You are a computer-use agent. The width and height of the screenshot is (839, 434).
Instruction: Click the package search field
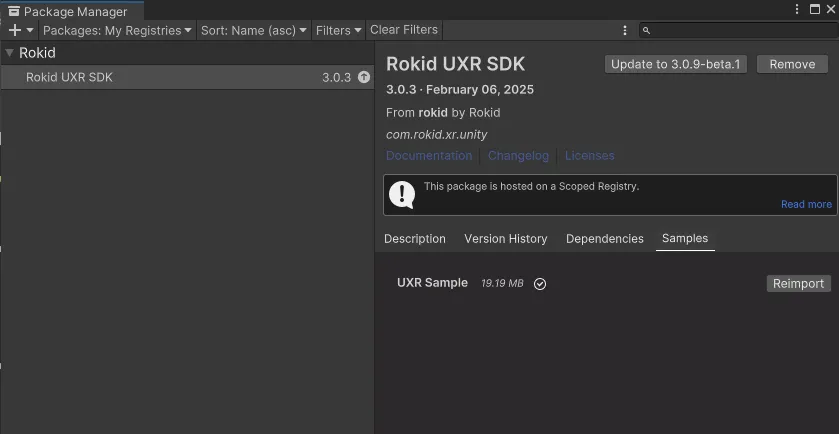[x=738, y=31]
